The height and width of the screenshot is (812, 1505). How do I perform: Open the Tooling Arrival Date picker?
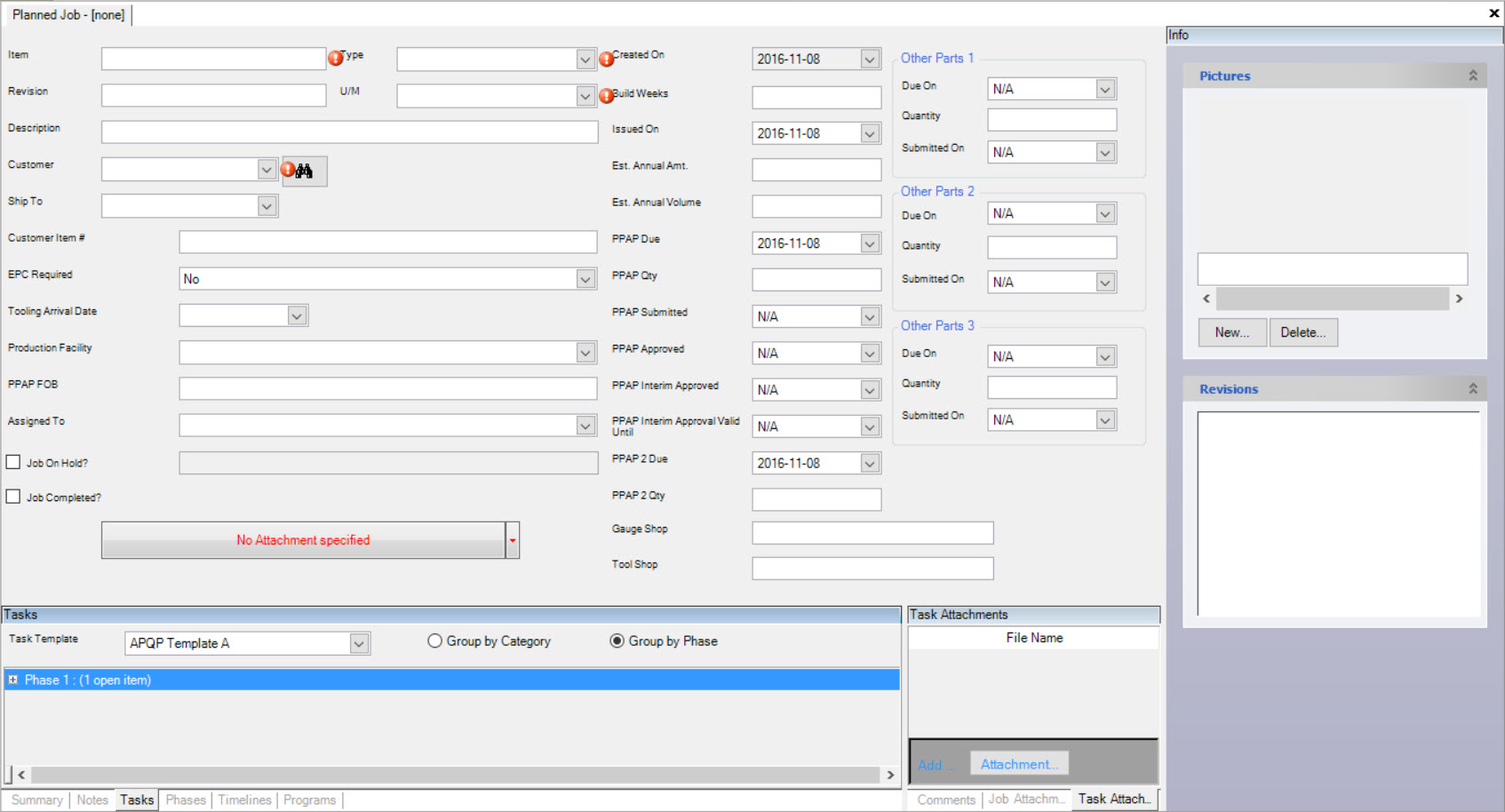pyautogui.click(x=297, y=315)
